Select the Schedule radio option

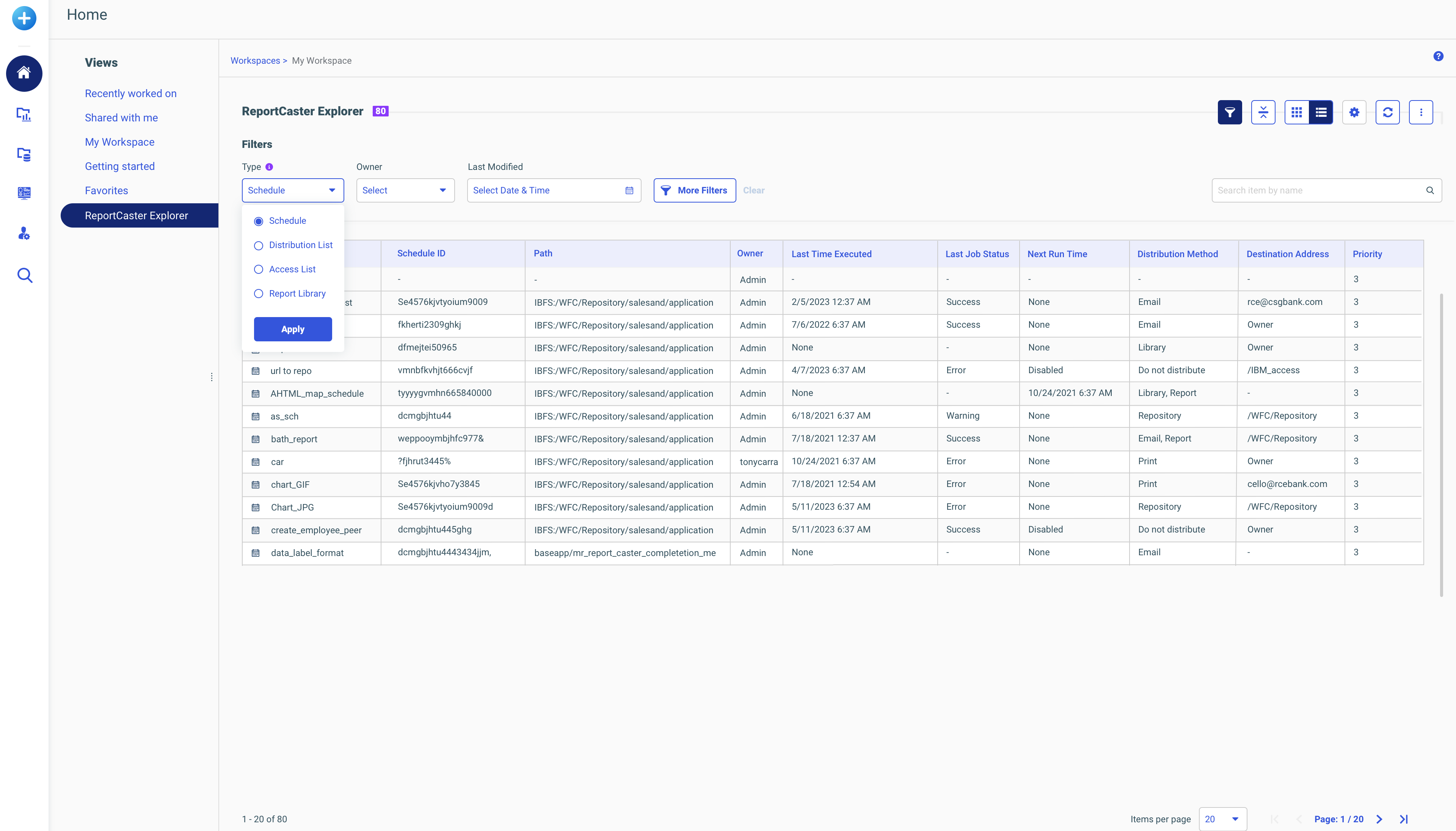[x=259, y=221]
